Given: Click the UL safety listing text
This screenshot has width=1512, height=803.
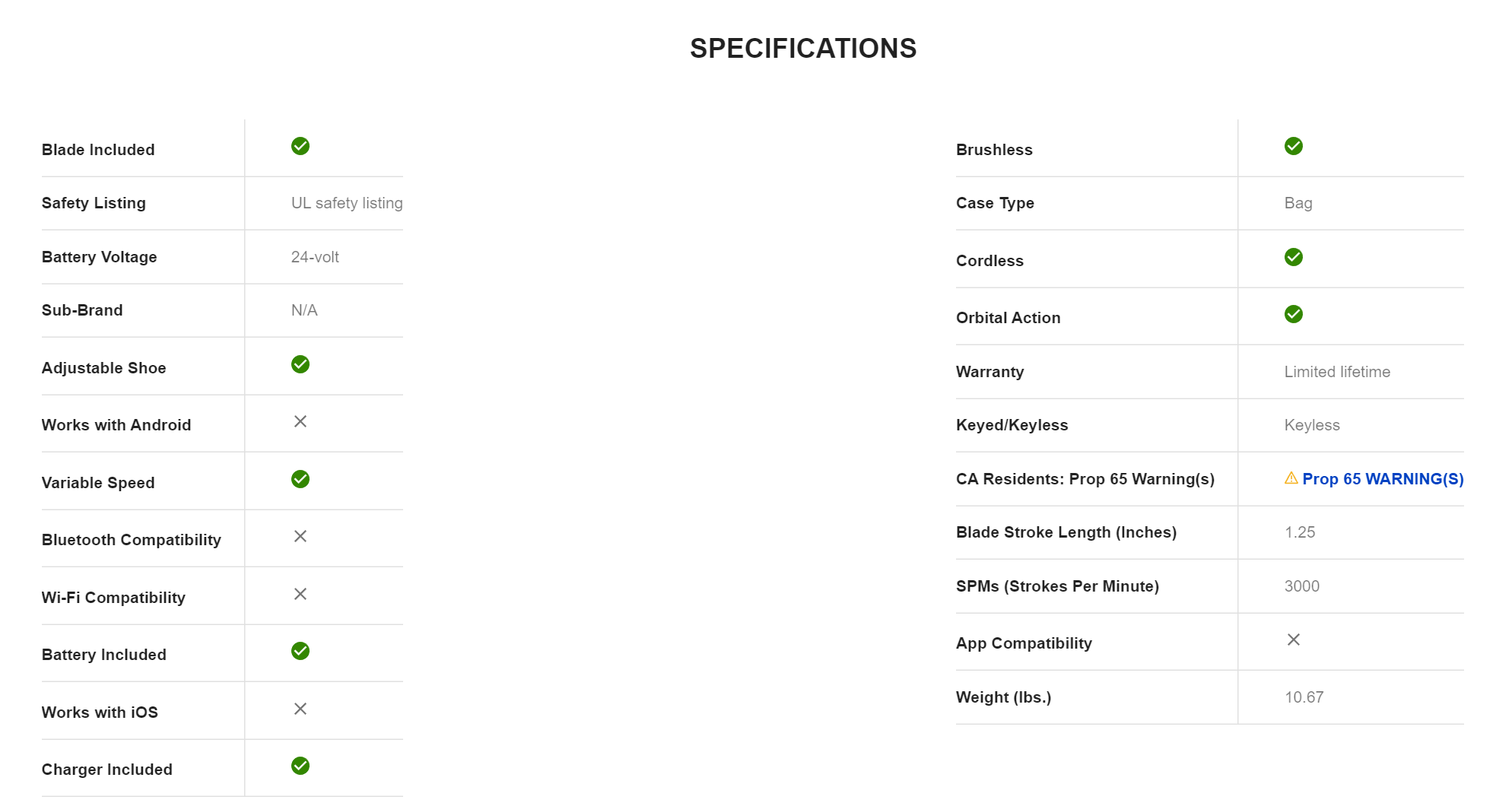Looking at the screenshot, I should [347, 203].
